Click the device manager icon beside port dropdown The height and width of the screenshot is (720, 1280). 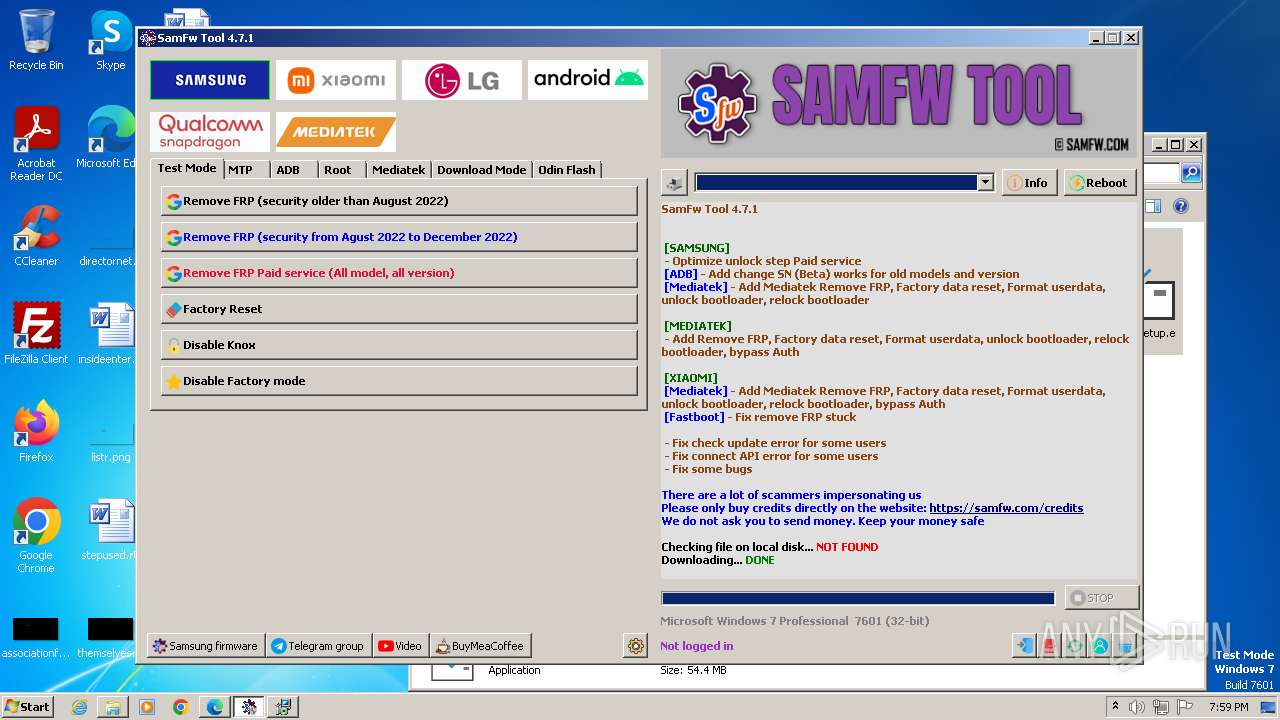pos(674,183)
